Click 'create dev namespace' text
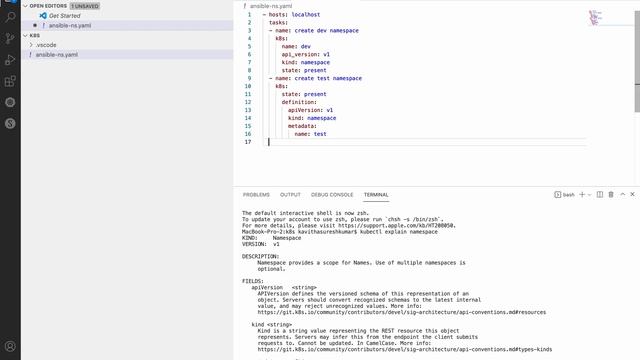 pyautogui.click(x=327, y=31)
